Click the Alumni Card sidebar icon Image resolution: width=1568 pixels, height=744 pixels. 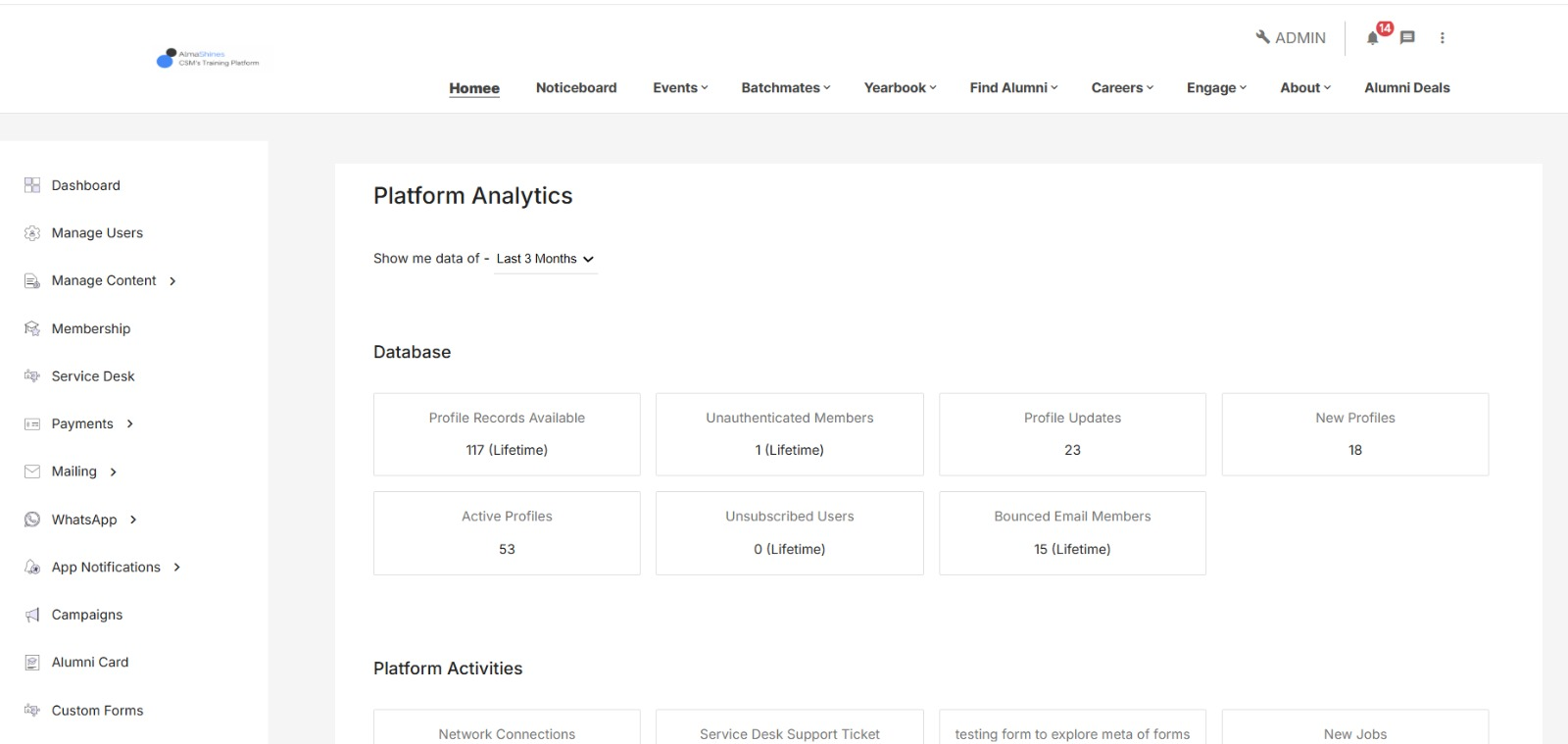(x=32, y=663)
